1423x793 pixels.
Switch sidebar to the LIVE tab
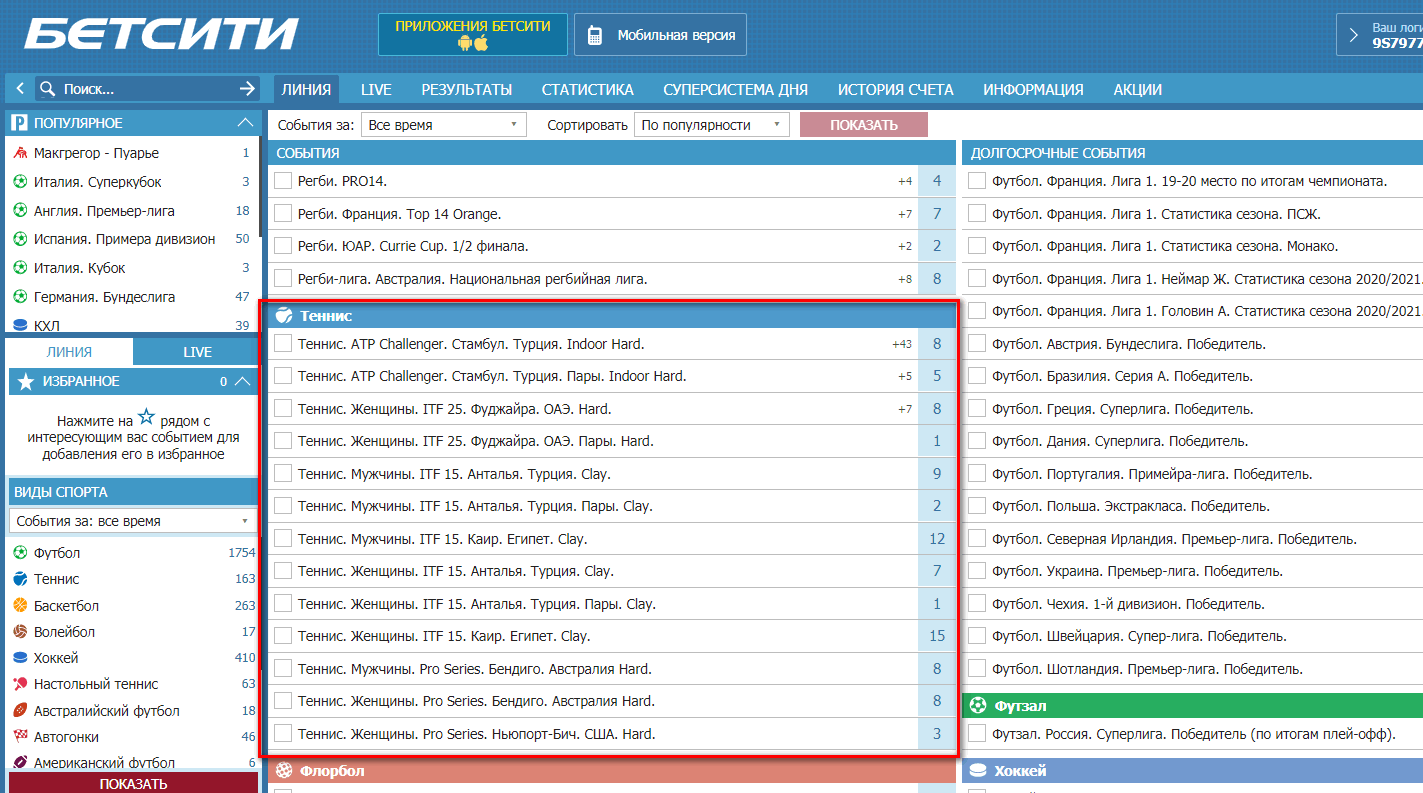[x=197, y=352]
